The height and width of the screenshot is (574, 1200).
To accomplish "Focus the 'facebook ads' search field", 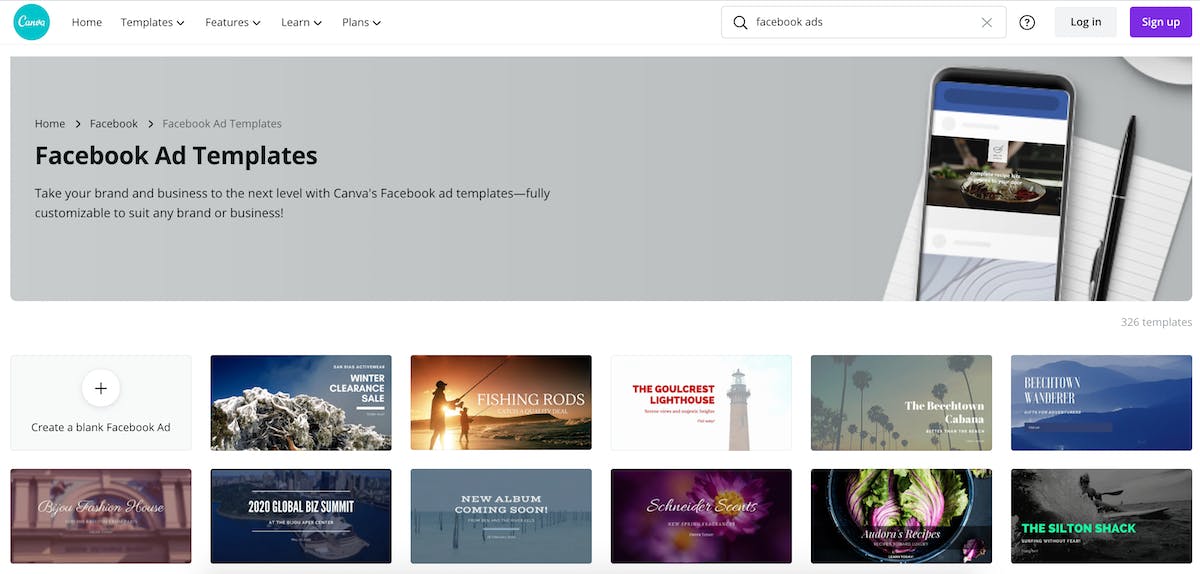I will pos(864,22).
